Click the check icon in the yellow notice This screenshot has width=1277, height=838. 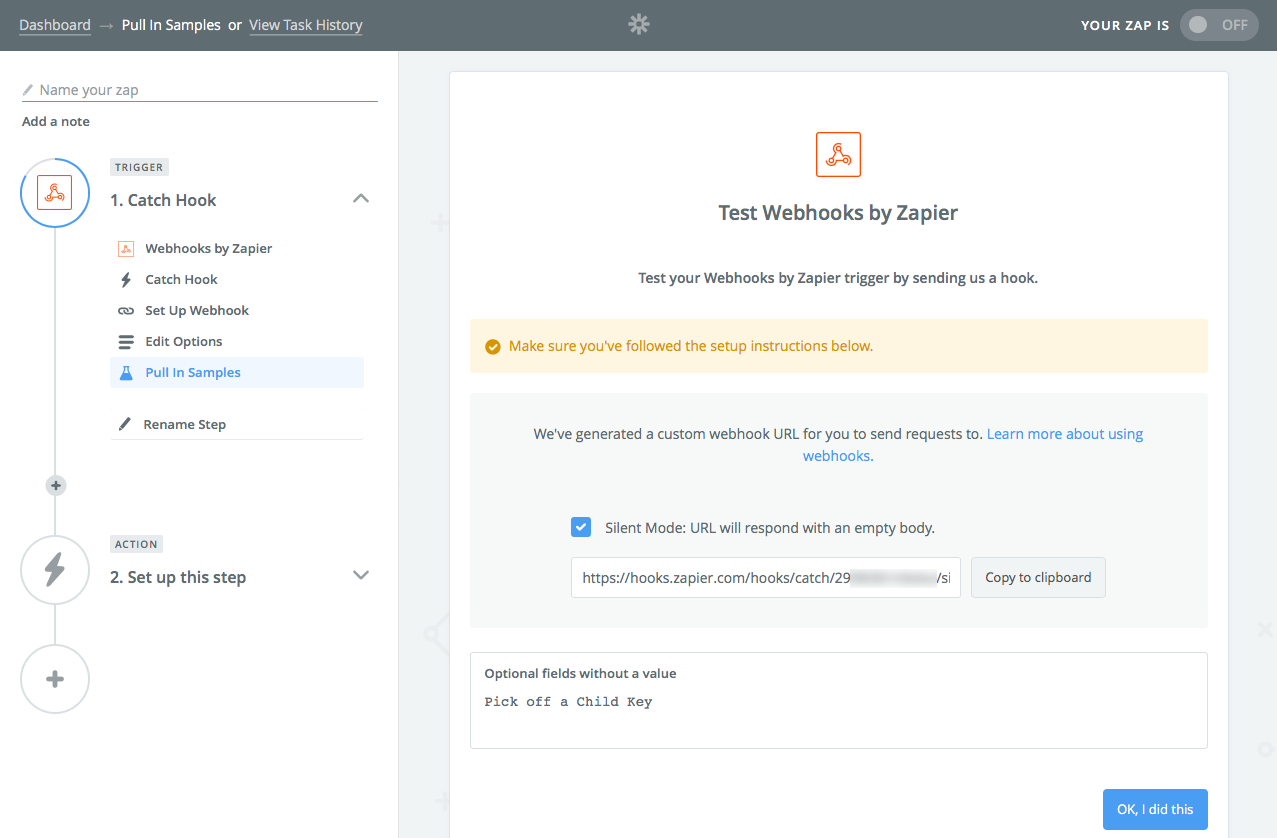[492, 347]
